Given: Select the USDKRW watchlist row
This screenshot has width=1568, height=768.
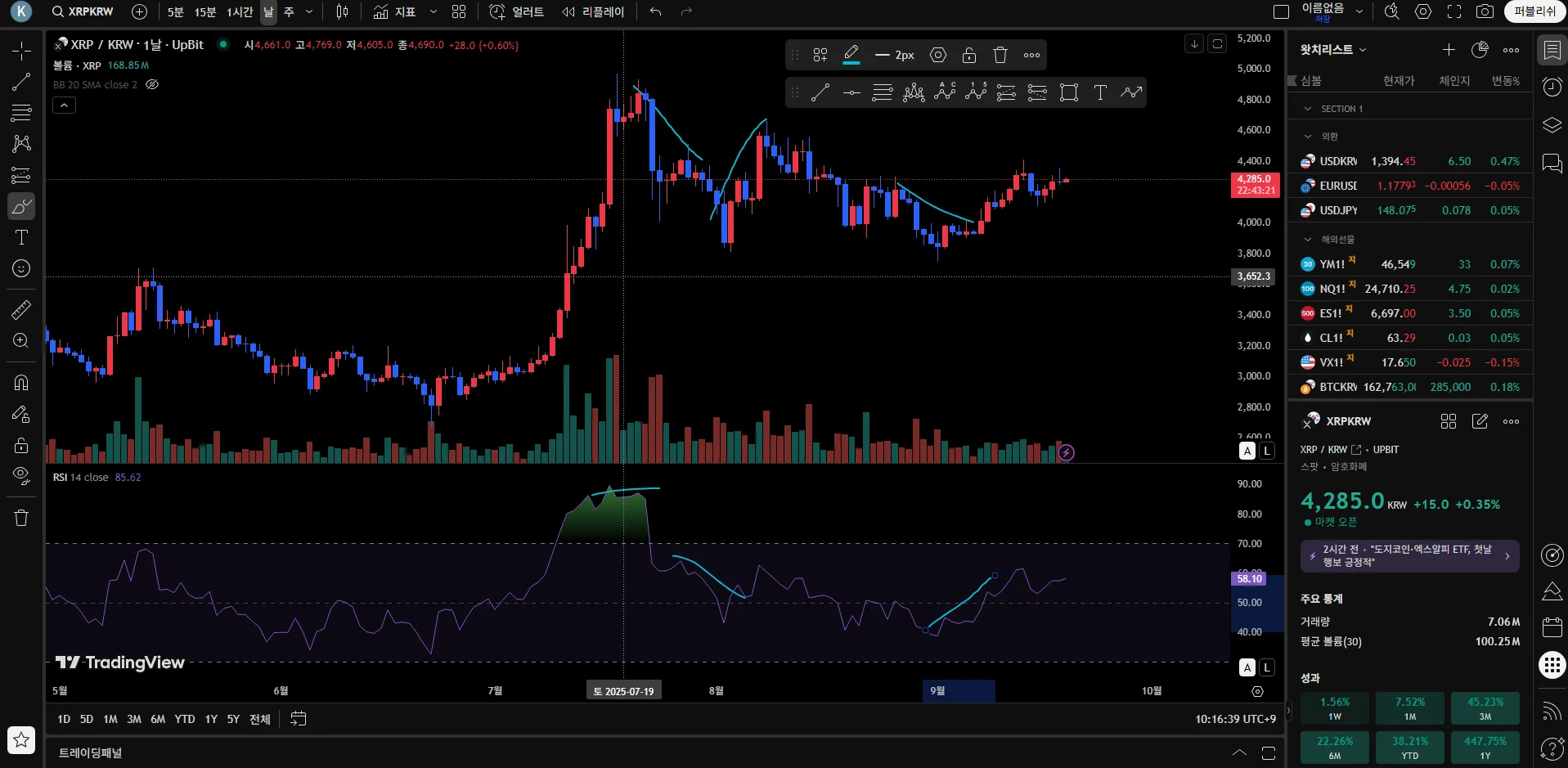Looking at the screenshot, I should (1410, 161).
